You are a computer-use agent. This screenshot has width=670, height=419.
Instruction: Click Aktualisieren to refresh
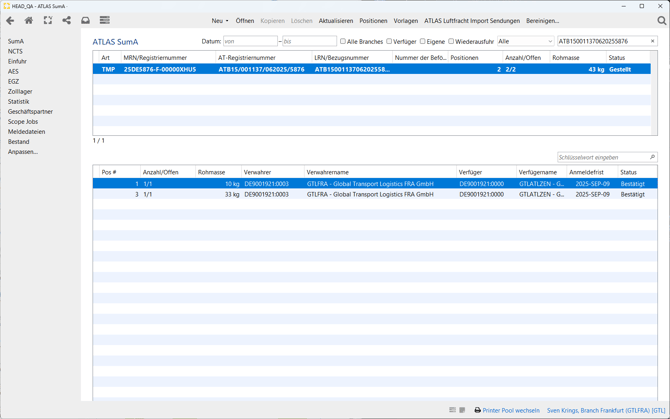click(x=336, y=21)
